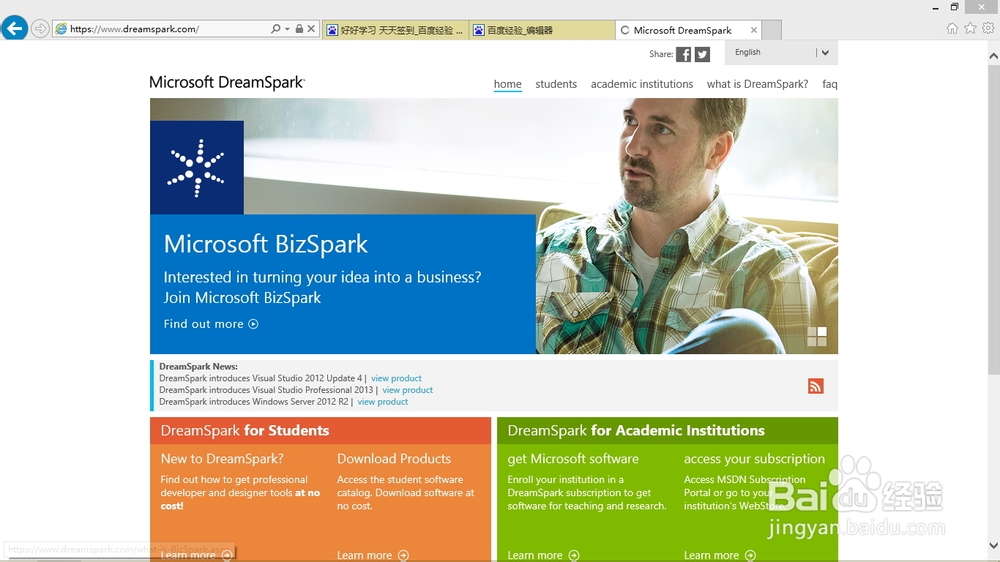
Task: Open a new blank tab
Action: 772,30
